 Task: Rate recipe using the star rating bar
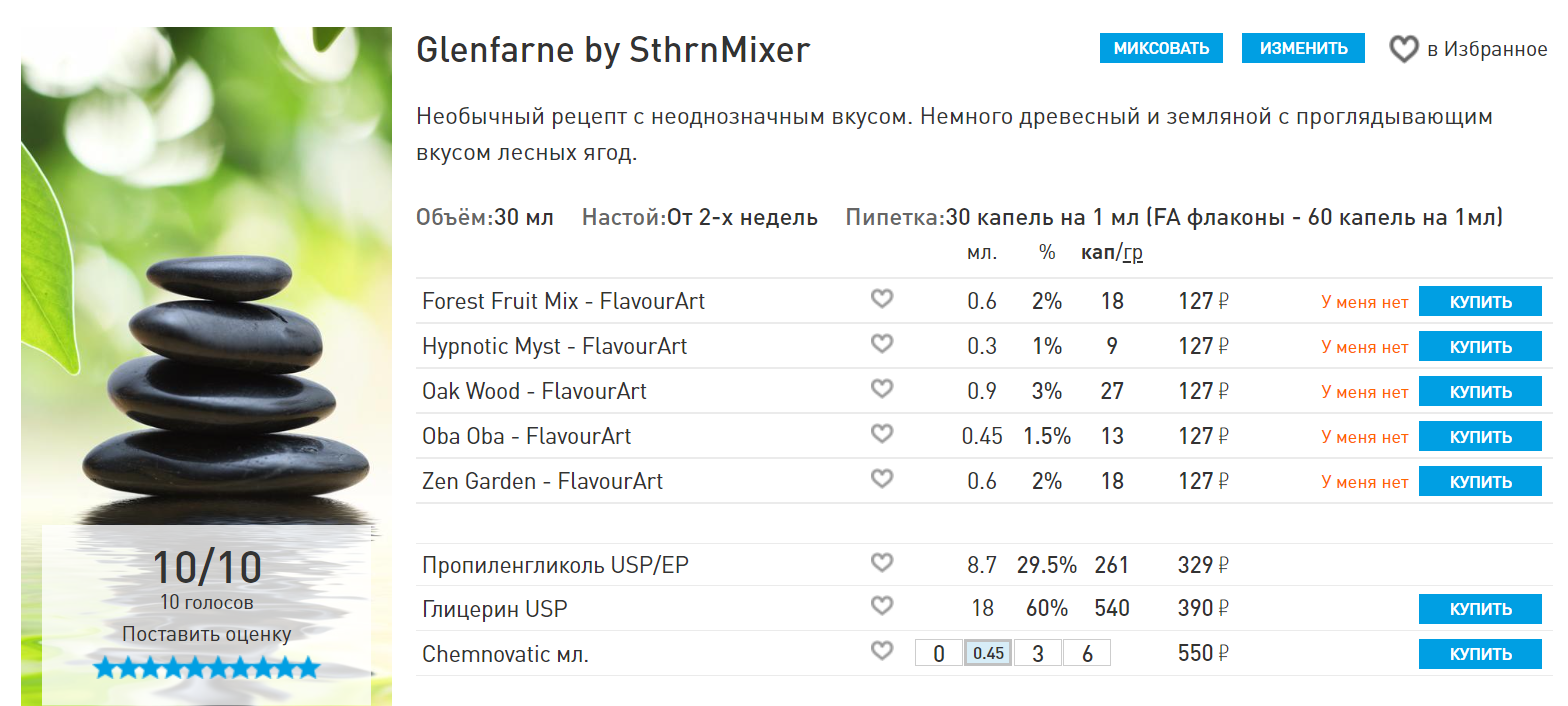pyautogui.click(x=207, y=668)
